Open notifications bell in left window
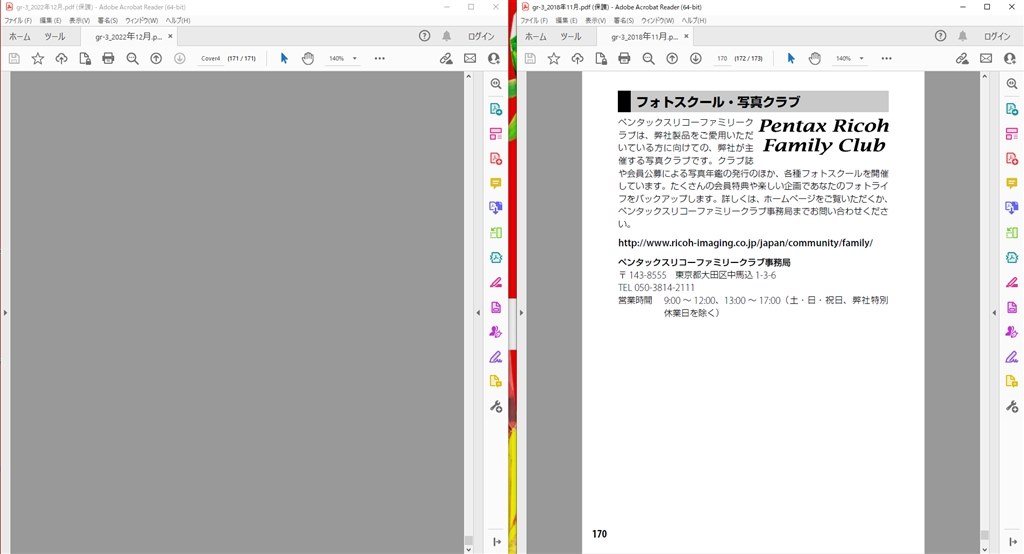The width and height of the screenshot is (1024, 554). (x=447, y=36)
